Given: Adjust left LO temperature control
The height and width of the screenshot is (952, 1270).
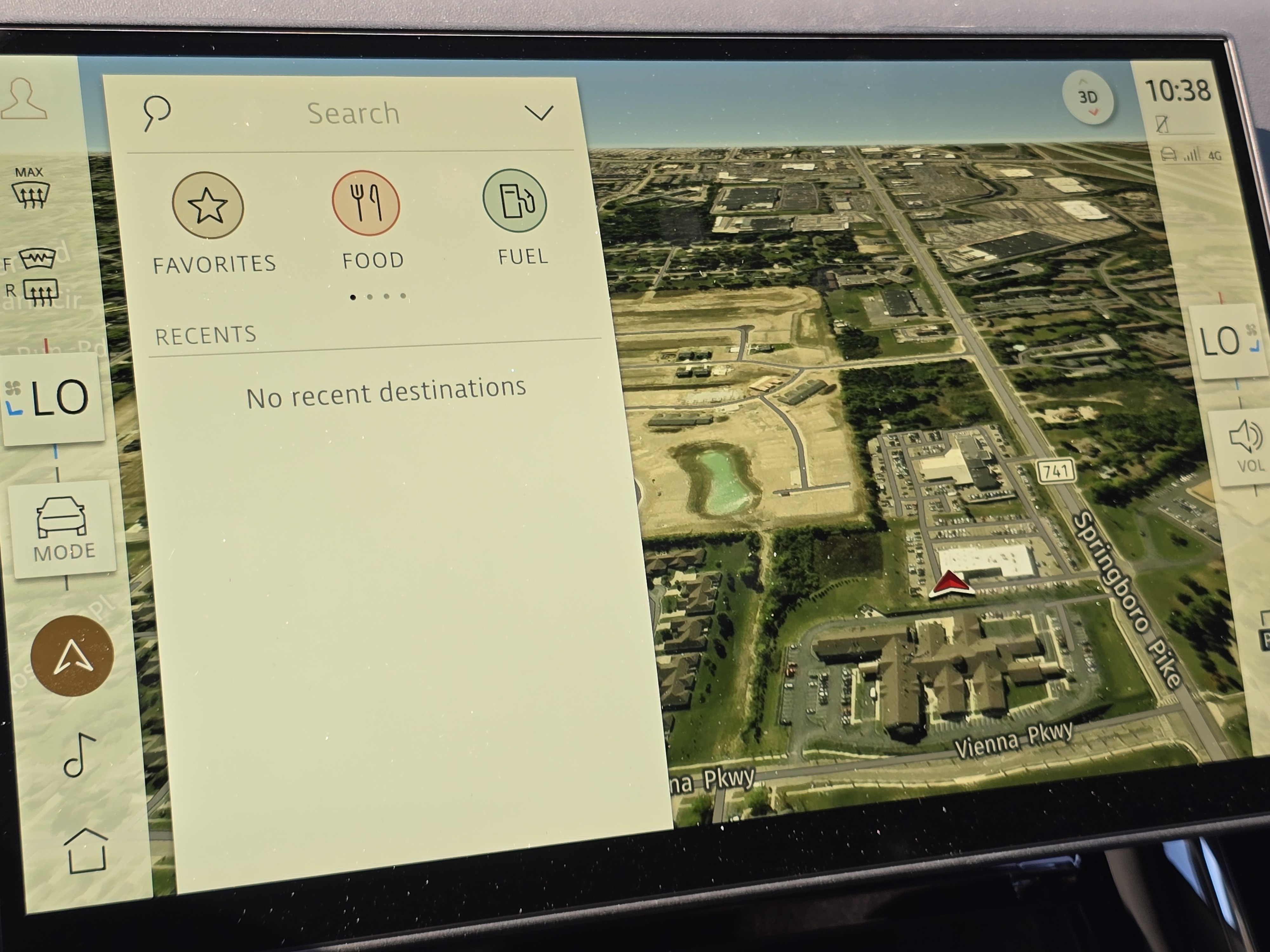Looking at the screenshot, I should point(53,399).
